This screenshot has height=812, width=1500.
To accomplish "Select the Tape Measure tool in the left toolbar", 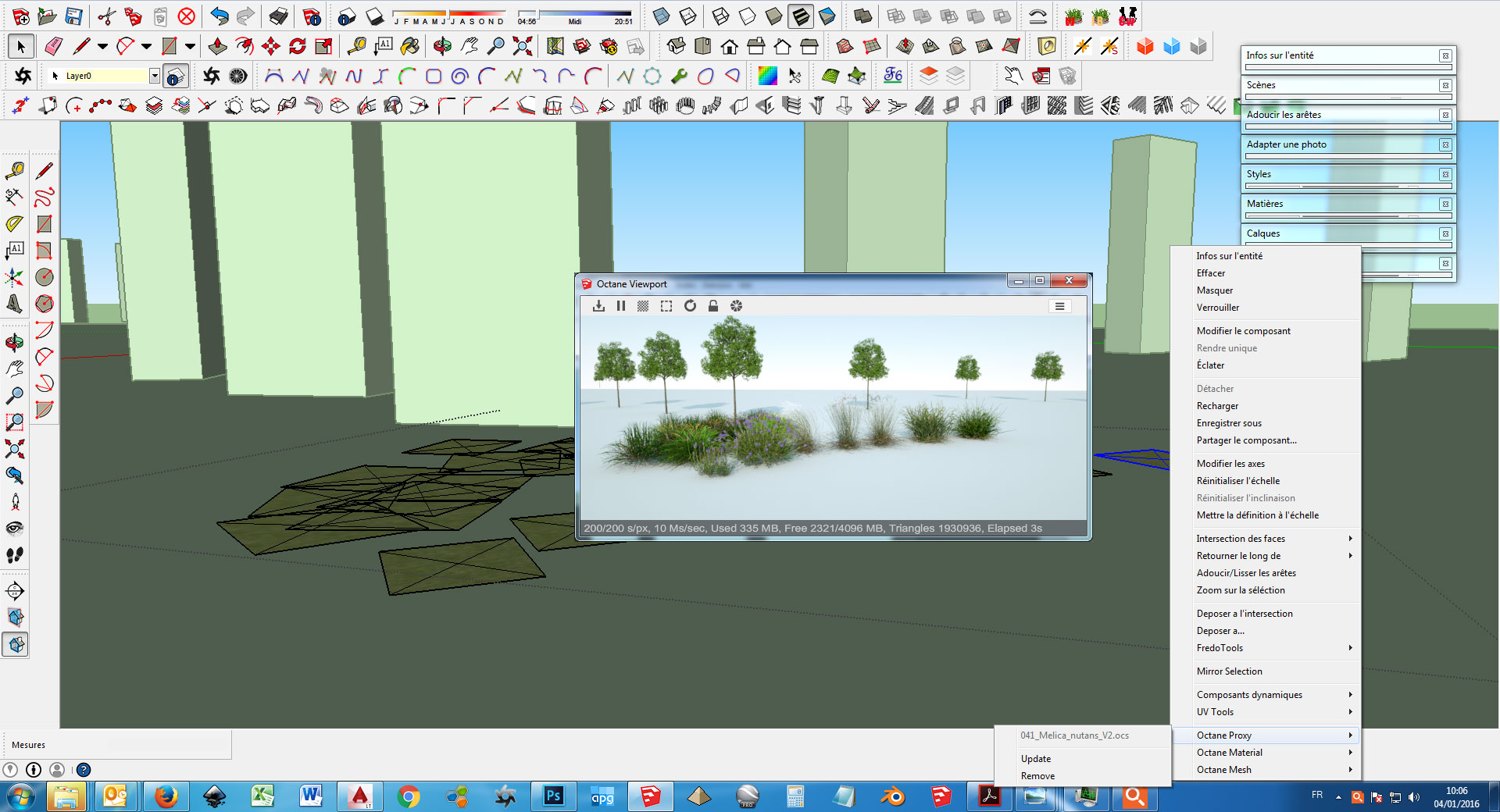I will (x=14, y=170).
